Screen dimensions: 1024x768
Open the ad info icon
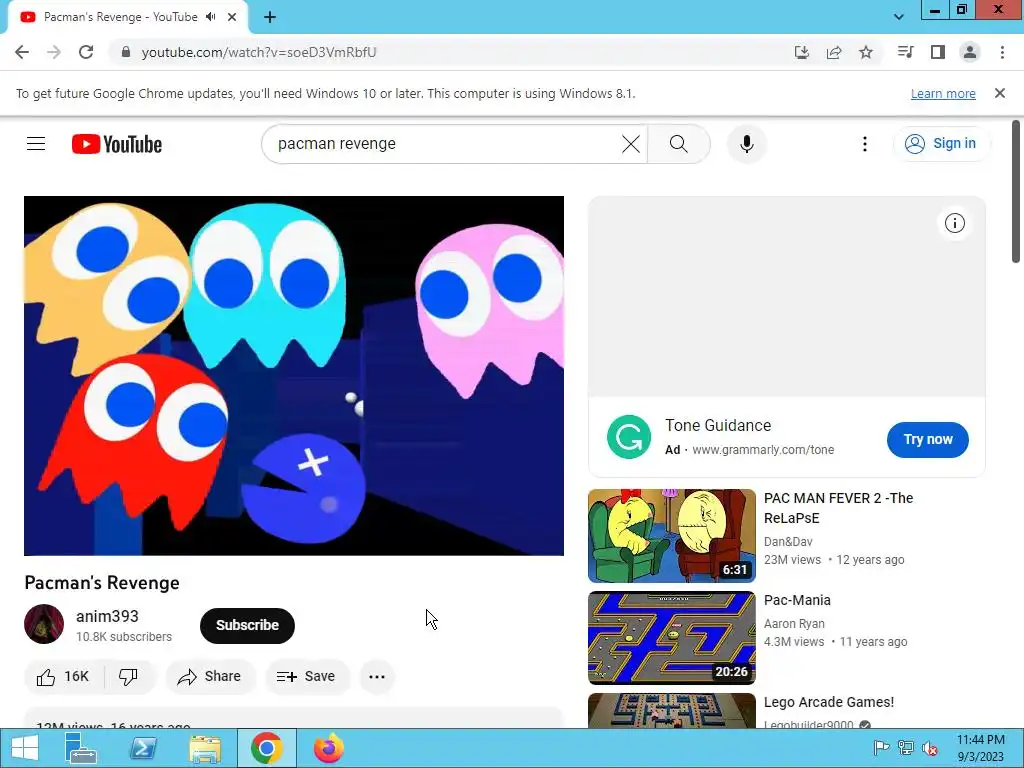pos(954,223)
